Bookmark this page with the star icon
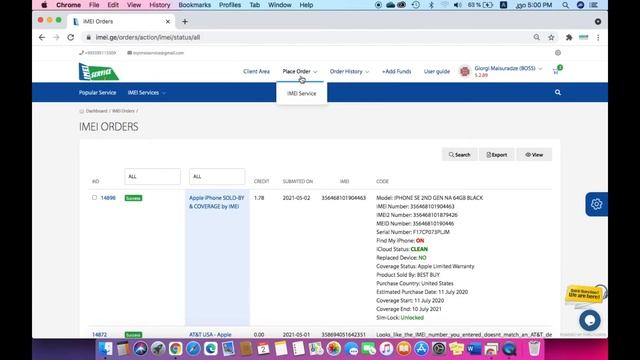The image size is (640, 360). (x=551, y=37)
